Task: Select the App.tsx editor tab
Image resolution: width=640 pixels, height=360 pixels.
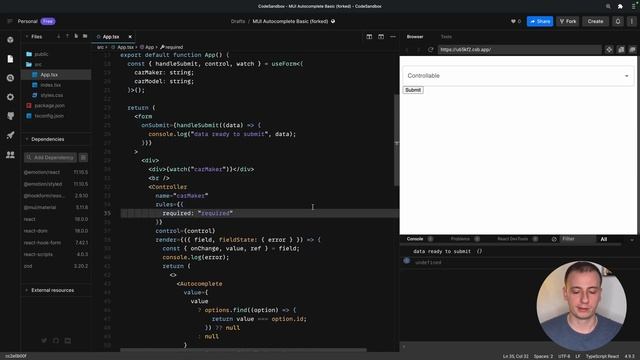Action: coord(111,37)
